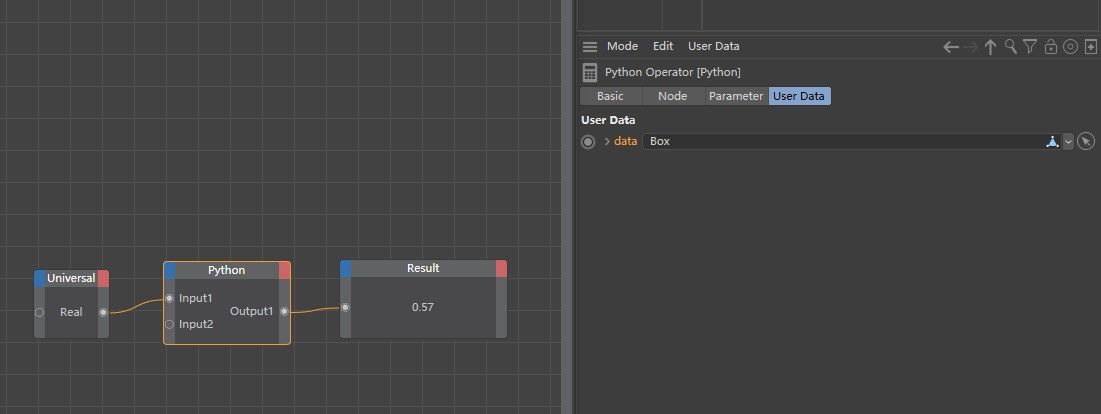Open the filter funnel icon

click(1029, 47)
